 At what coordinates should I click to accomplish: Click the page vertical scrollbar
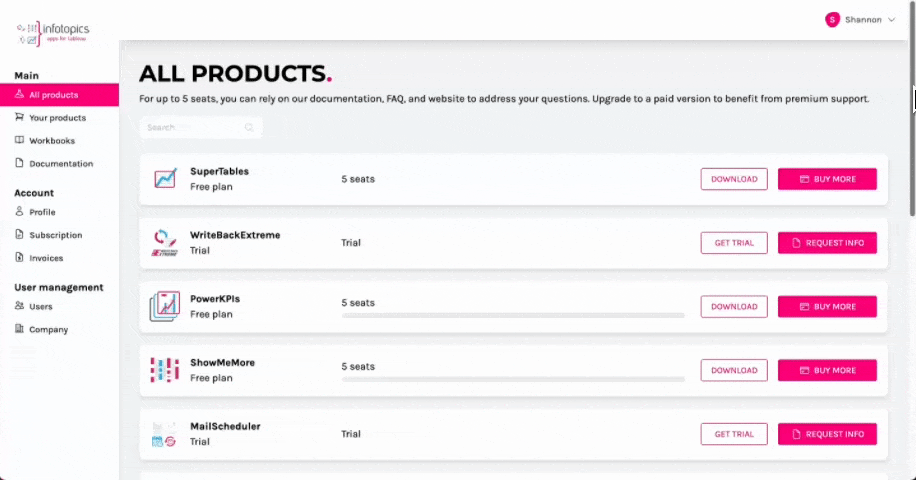[912, 108]
